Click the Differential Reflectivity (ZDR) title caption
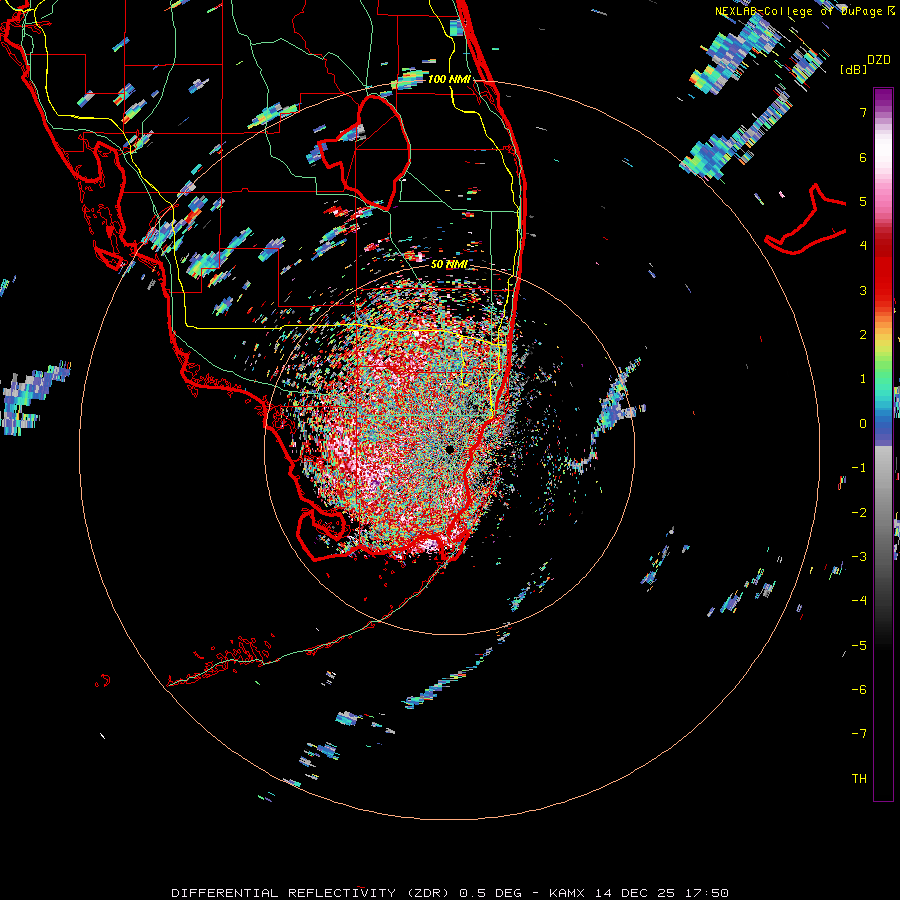Image resolution: width=900 pixels, height=900 pixels. pos(450,893)
